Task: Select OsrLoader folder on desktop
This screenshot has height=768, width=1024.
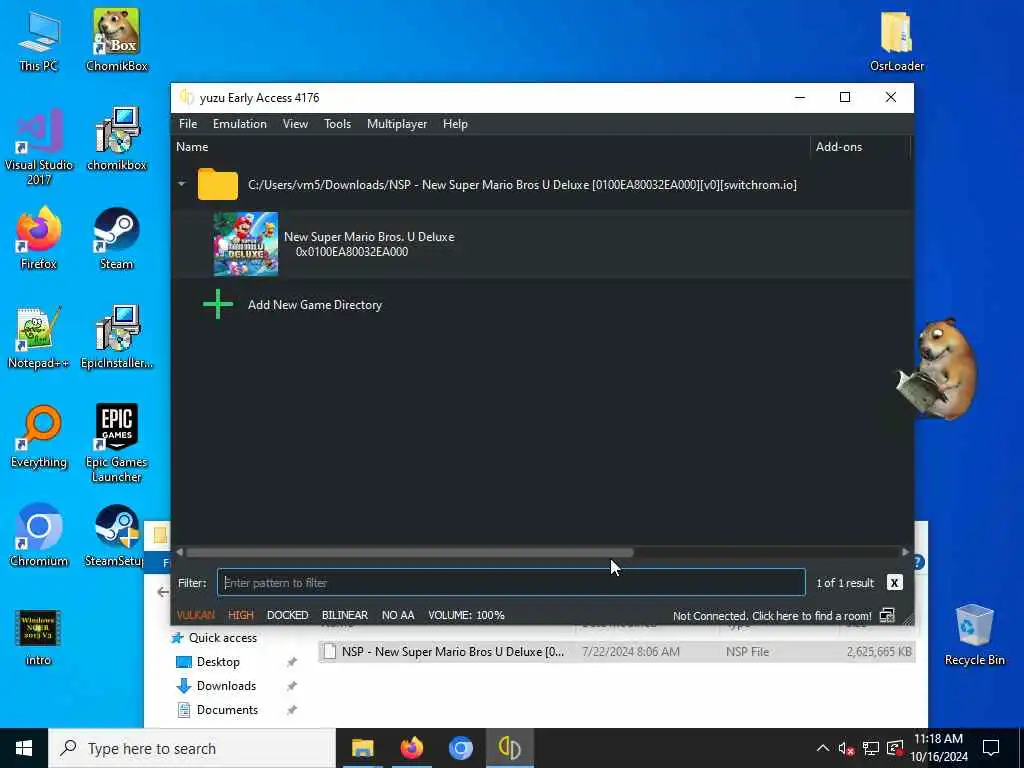Action: tap(897, 41)
